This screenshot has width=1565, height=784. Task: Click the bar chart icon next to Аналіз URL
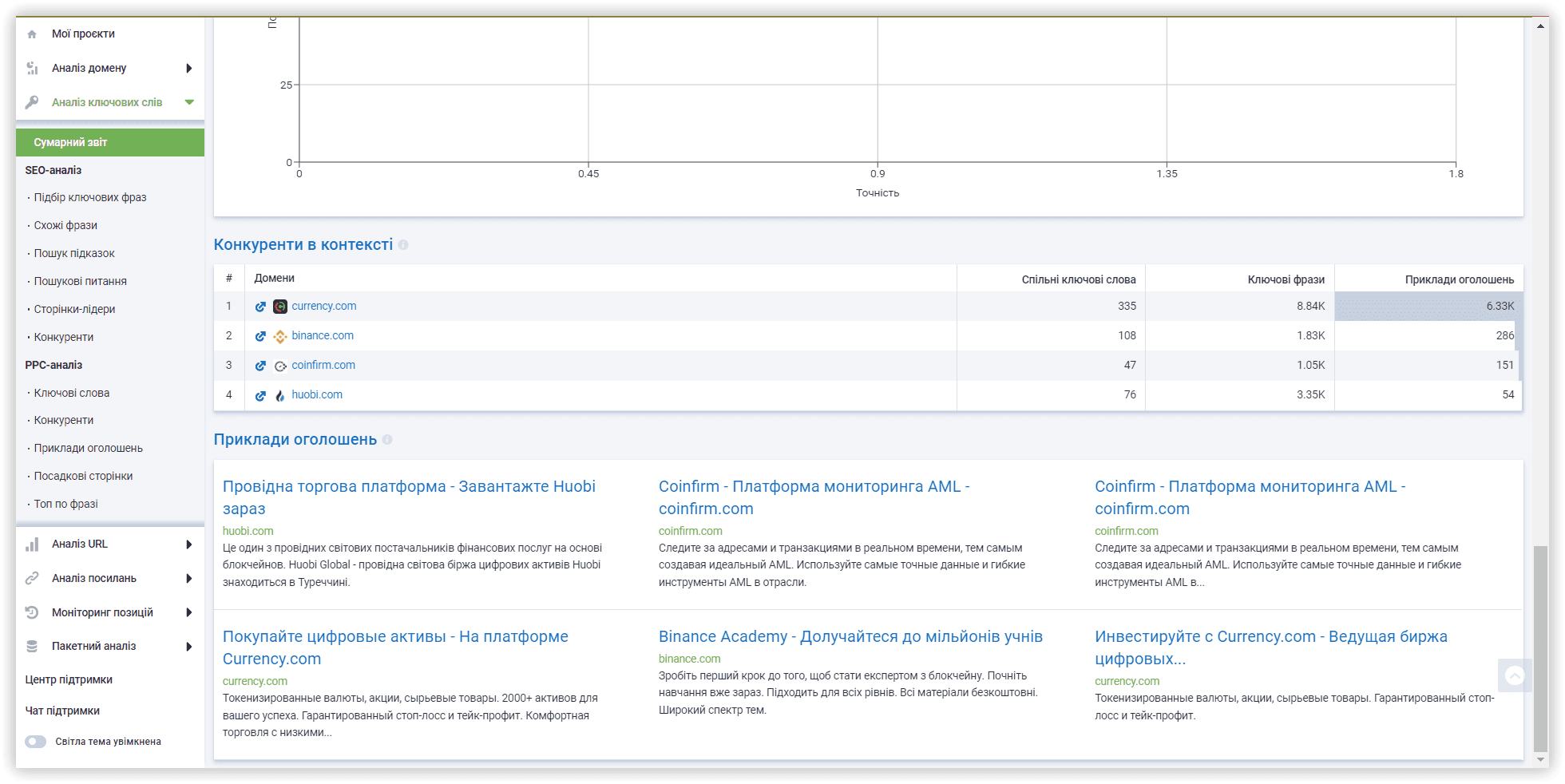pos(32,544)
